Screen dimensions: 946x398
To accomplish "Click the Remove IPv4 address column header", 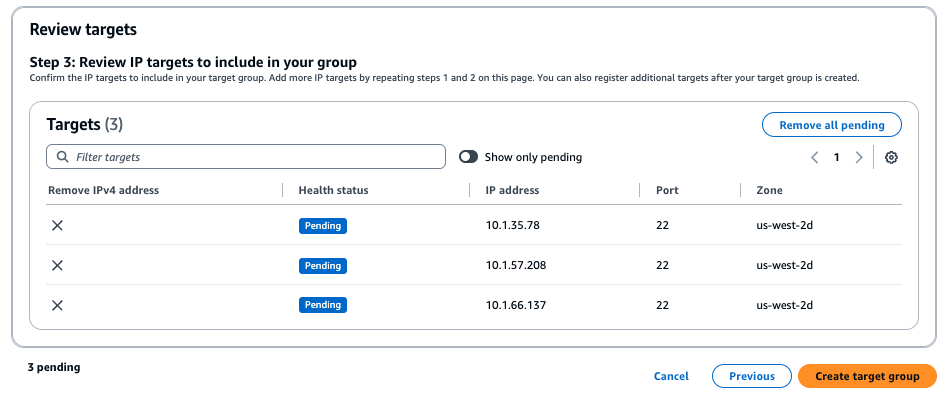I will (103, 190).
